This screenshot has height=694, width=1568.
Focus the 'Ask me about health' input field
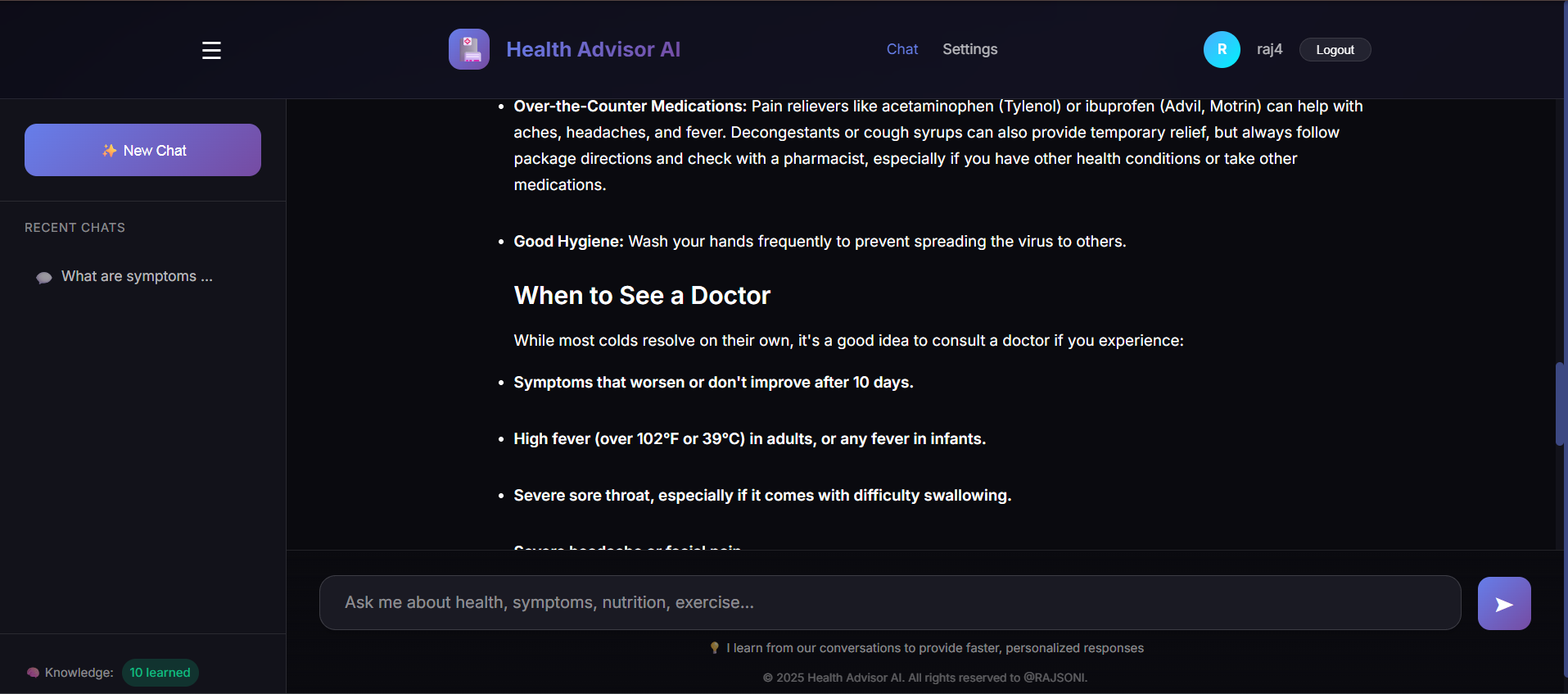(889, 603)
